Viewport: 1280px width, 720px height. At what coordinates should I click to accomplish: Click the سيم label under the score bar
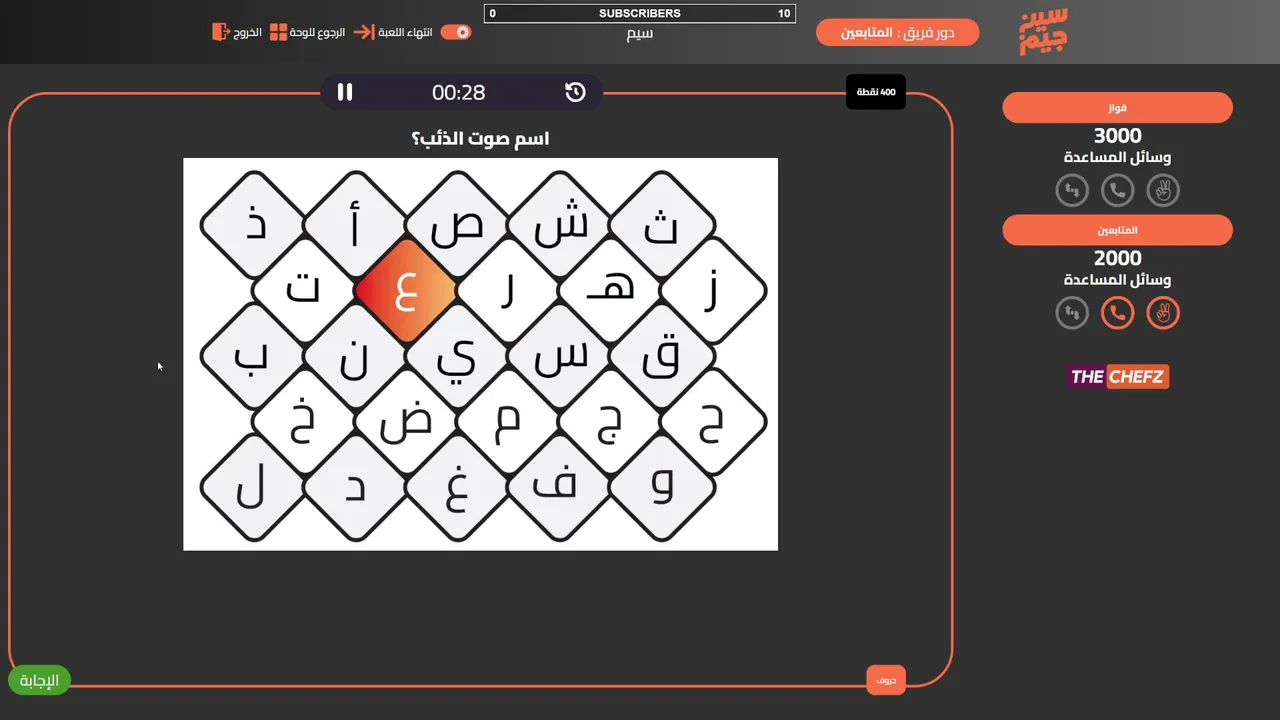point(640,33)
